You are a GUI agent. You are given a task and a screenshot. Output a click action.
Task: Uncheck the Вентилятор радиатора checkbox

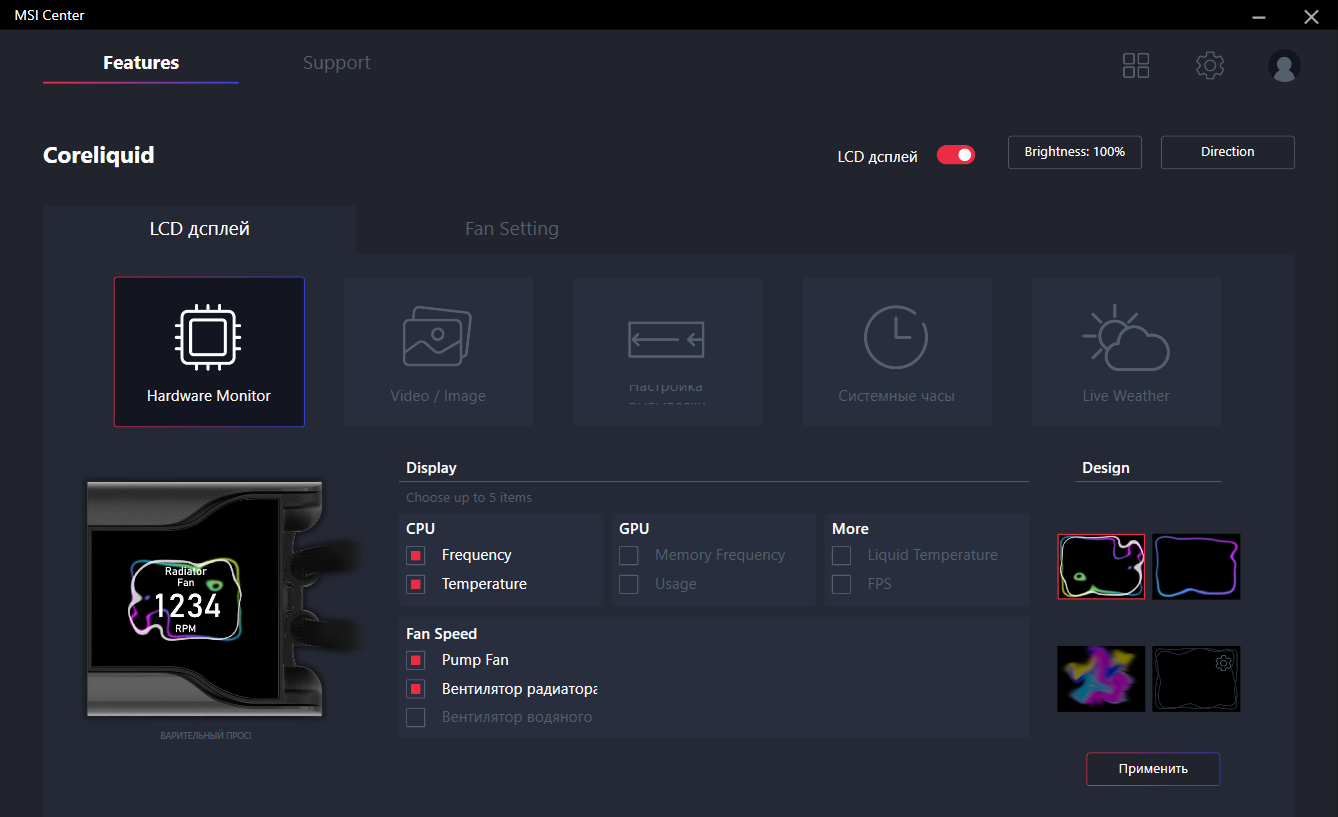(x=416, y=689)
